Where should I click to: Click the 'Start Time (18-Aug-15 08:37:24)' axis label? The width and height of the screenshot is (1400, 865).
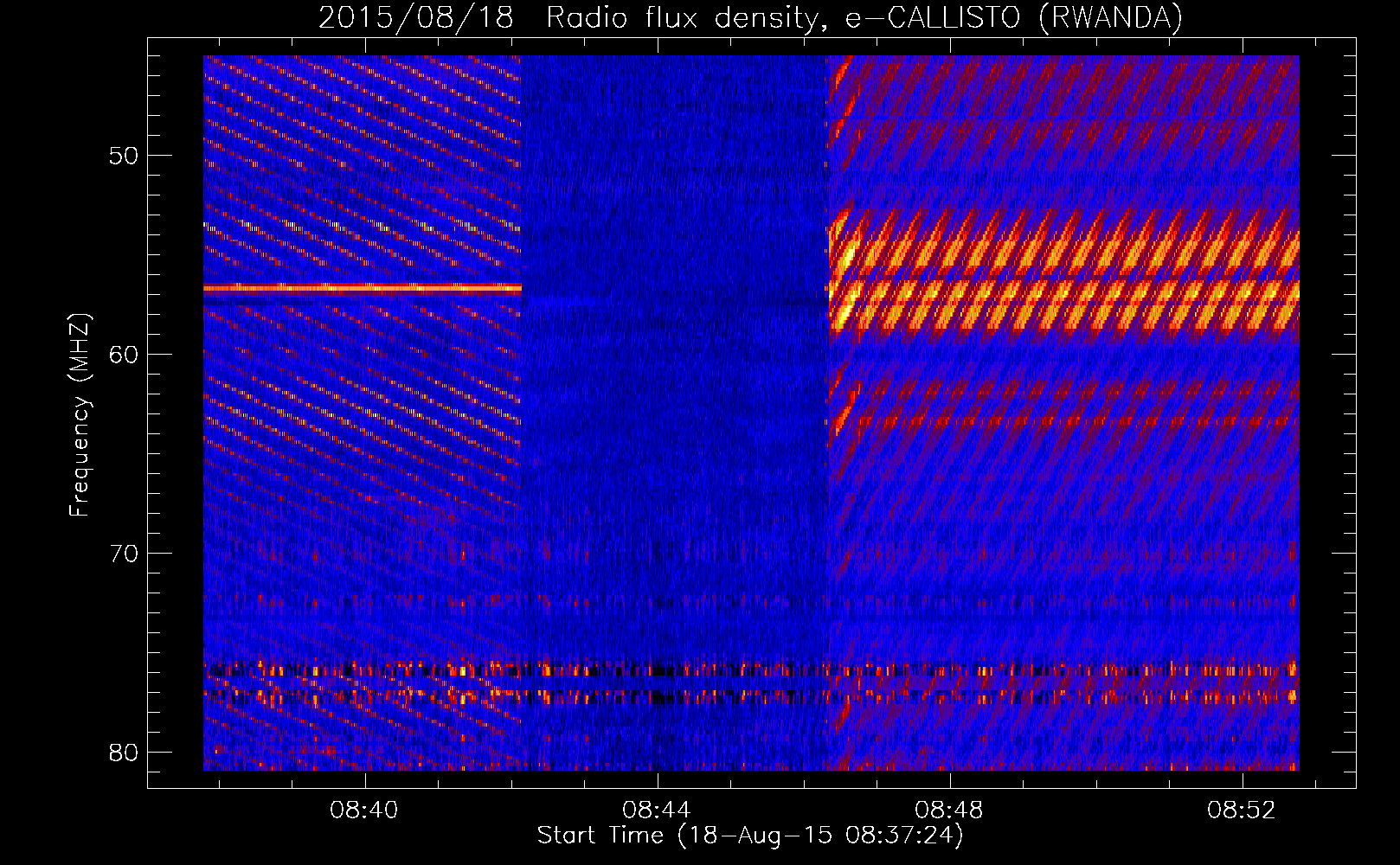[750, 836]
